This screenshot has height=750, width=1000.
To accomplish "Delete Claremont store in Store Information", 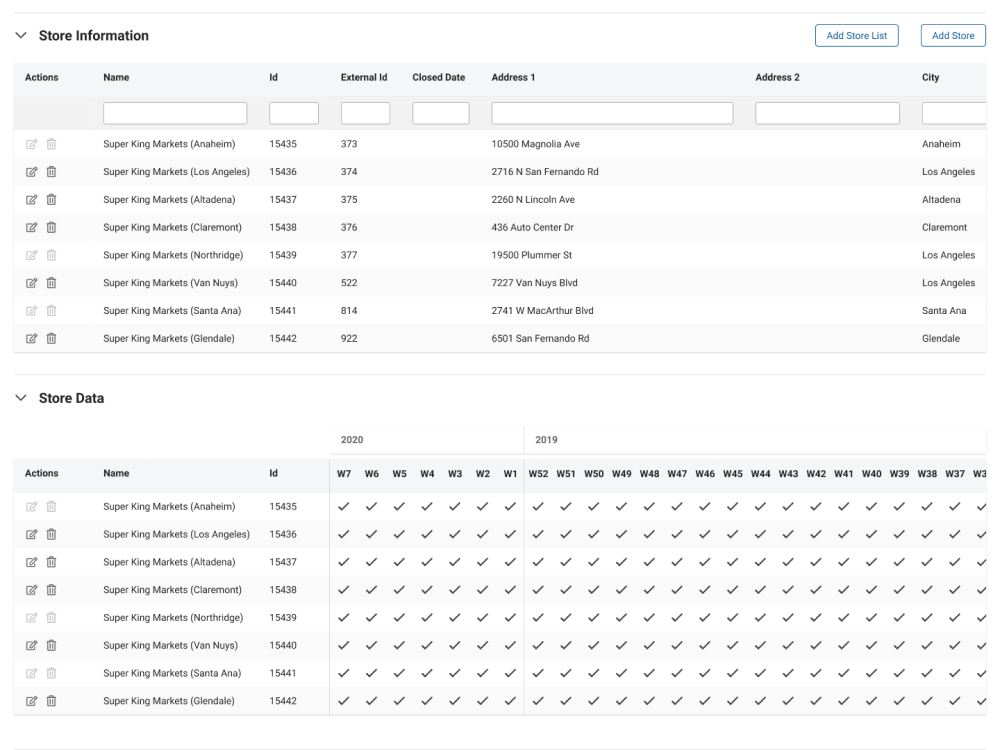I will pos(52,227).
